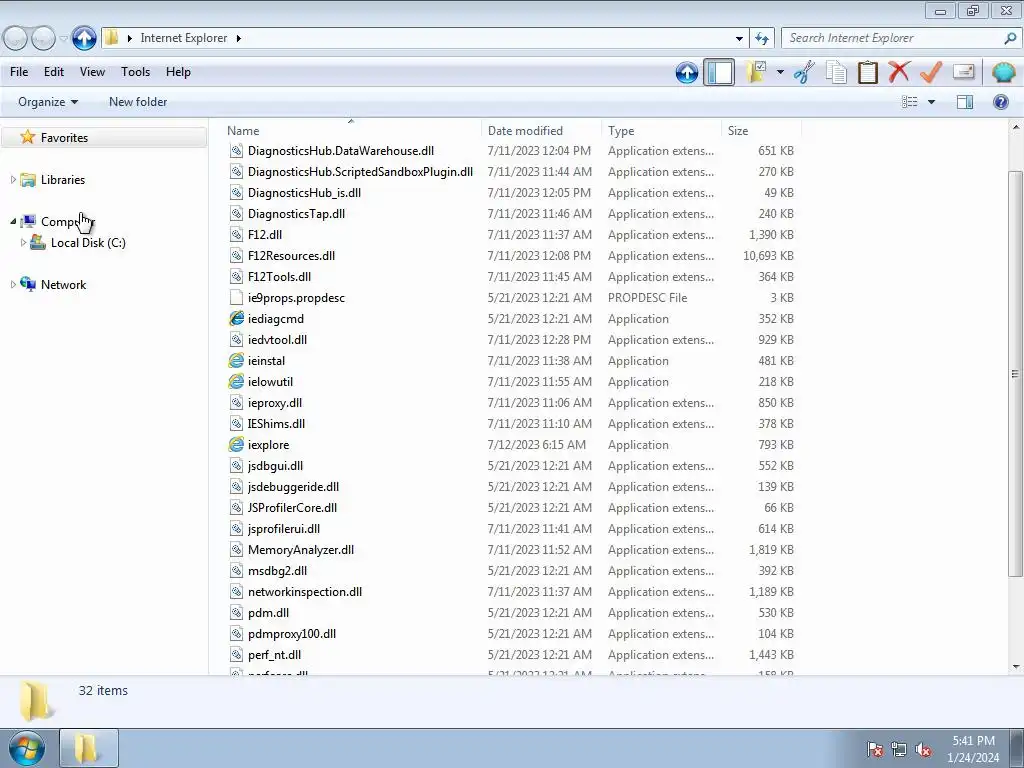
Task: Click the file list scrollbar down arrow
Action: [x=1016, y=667]
